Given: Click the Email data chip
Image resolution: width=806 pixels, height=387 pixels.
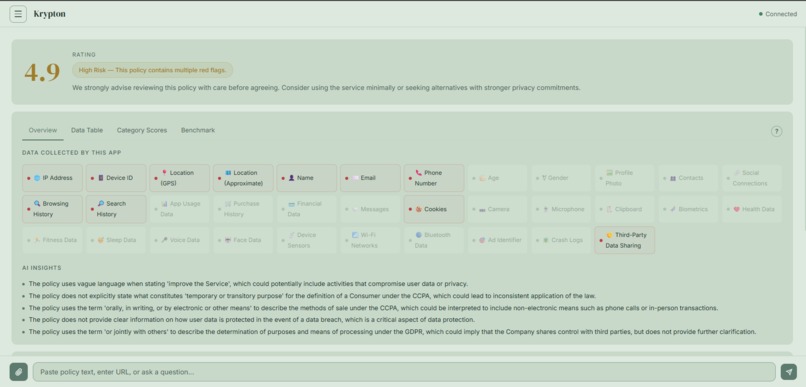Looking at the screenshot, I should click(x=370, y=178).
